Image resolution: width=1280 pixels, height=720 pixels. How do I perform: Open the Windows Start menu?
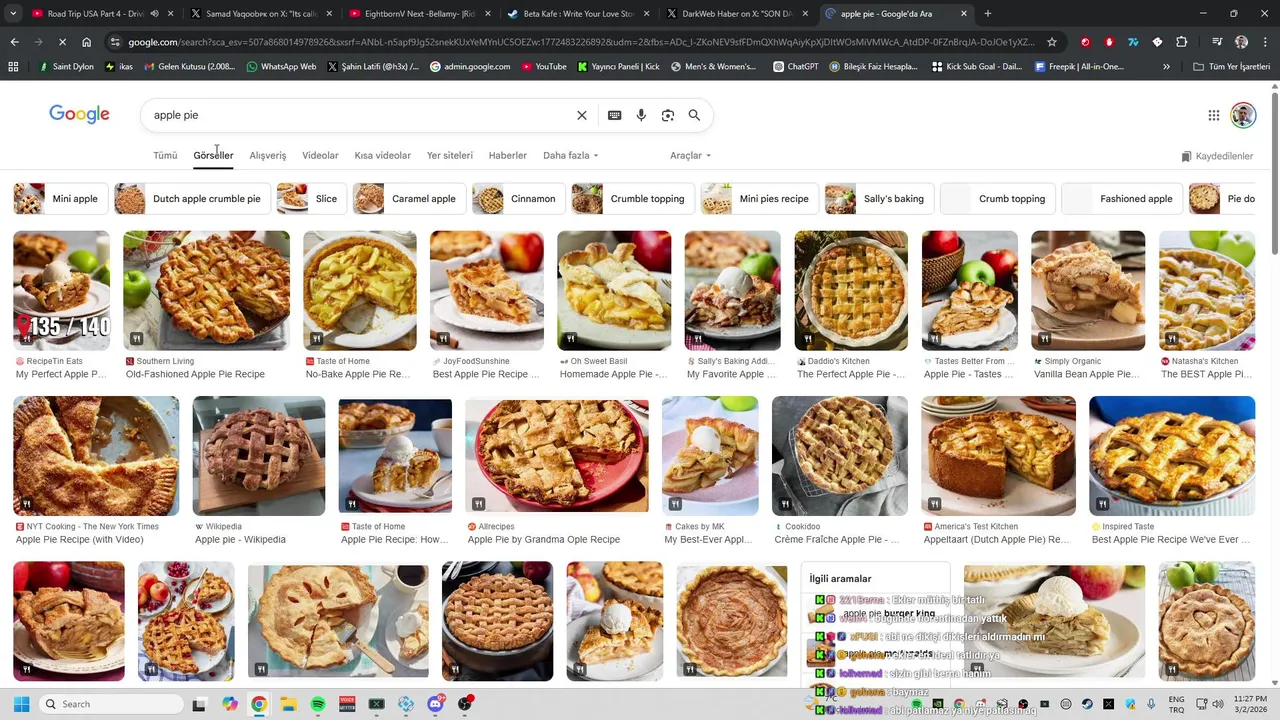point(21,704)
